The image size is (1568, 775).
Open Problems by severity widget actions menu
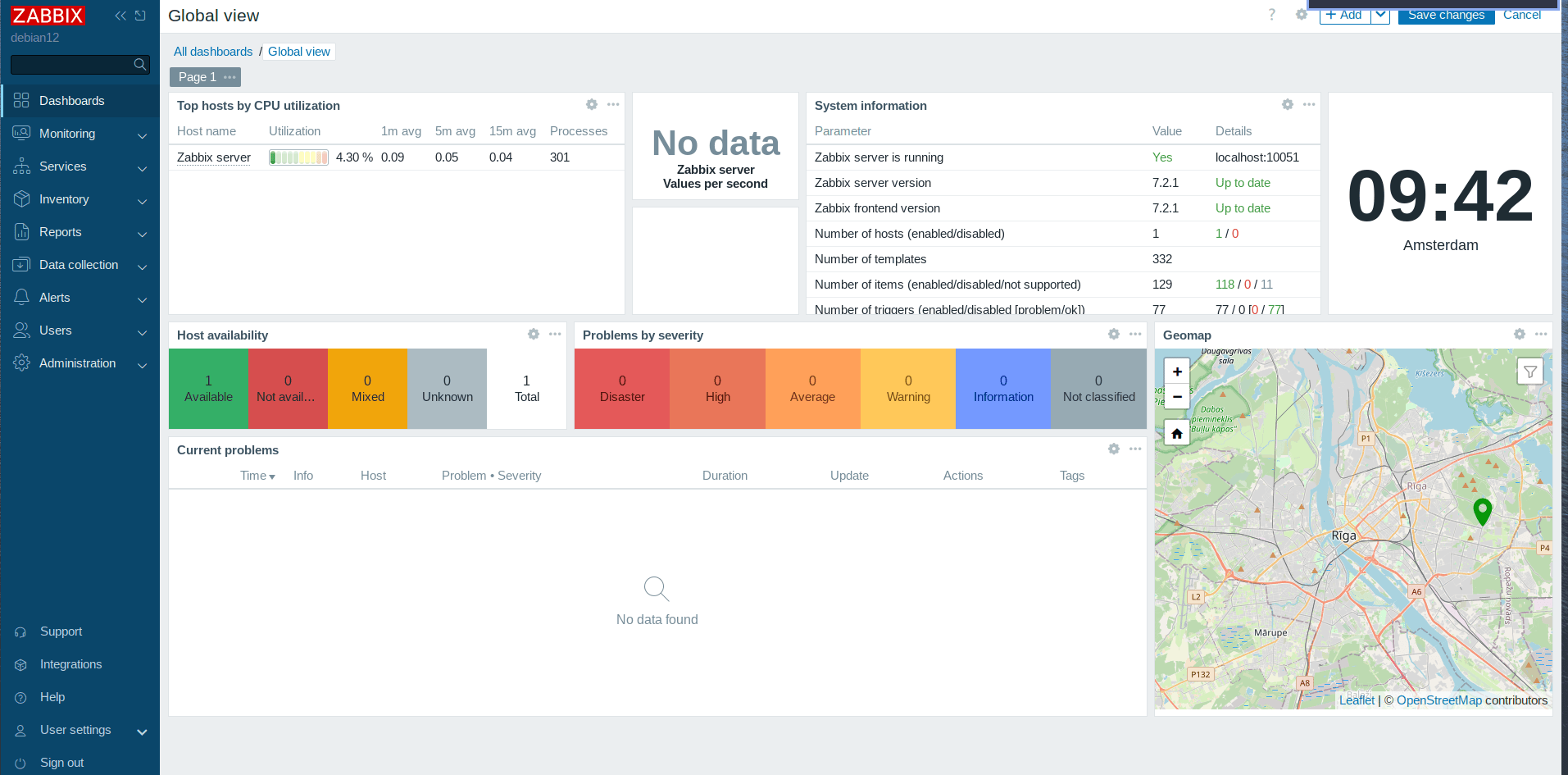pyautogui.click(x=1135, y=334)
